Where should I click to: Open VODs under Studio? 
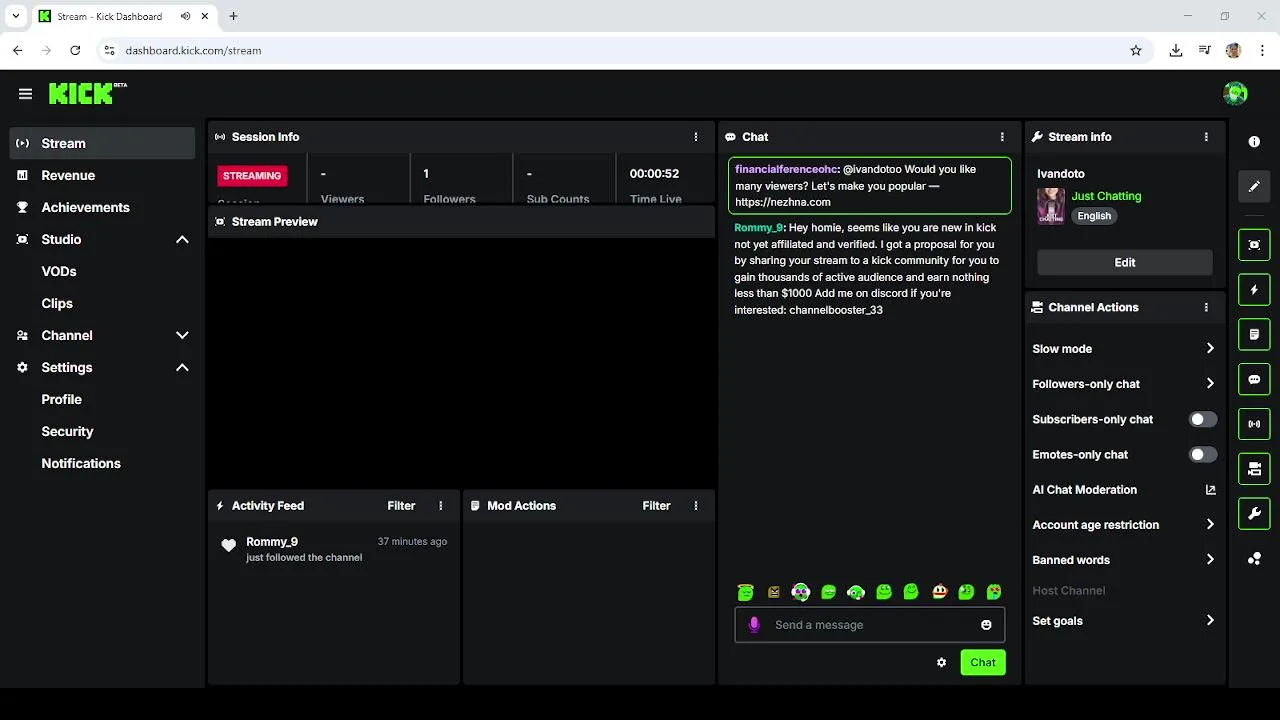tap(59, 271)
